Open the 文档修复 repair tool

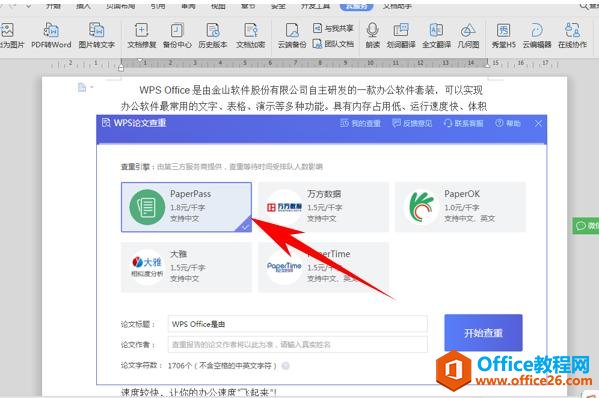(x=142, y=35)
